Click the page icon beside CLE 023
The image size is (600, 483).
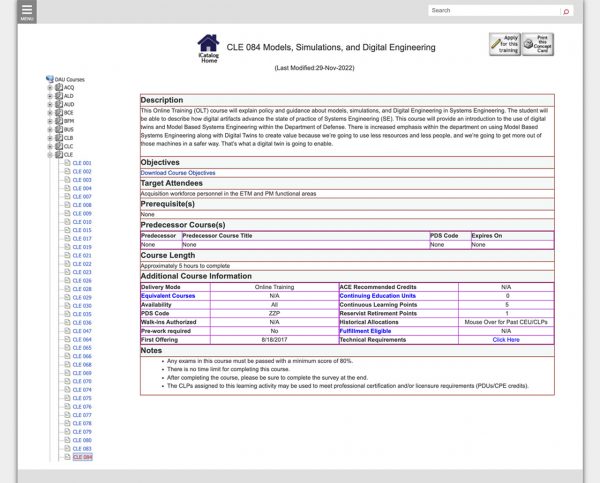[x=67, y=272]
